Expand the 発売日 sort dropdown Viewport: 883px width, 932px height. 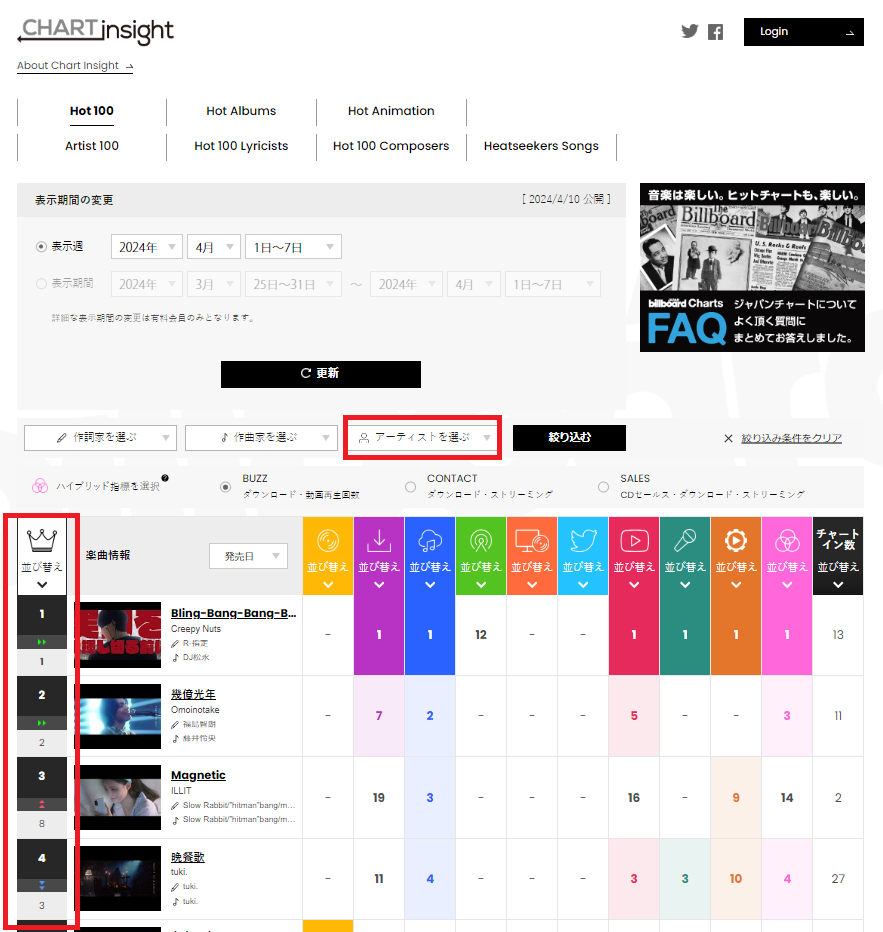[248, 555]
